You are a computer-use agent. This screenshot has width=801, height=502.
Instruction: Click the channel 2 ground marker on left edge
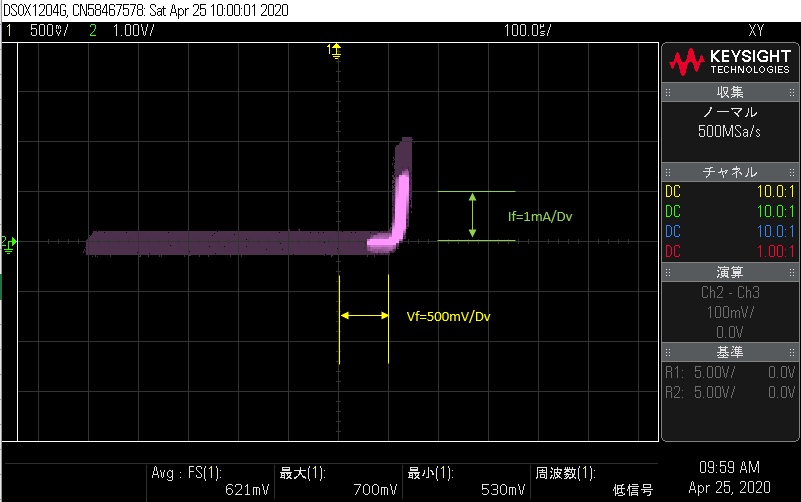coord(5,242)
